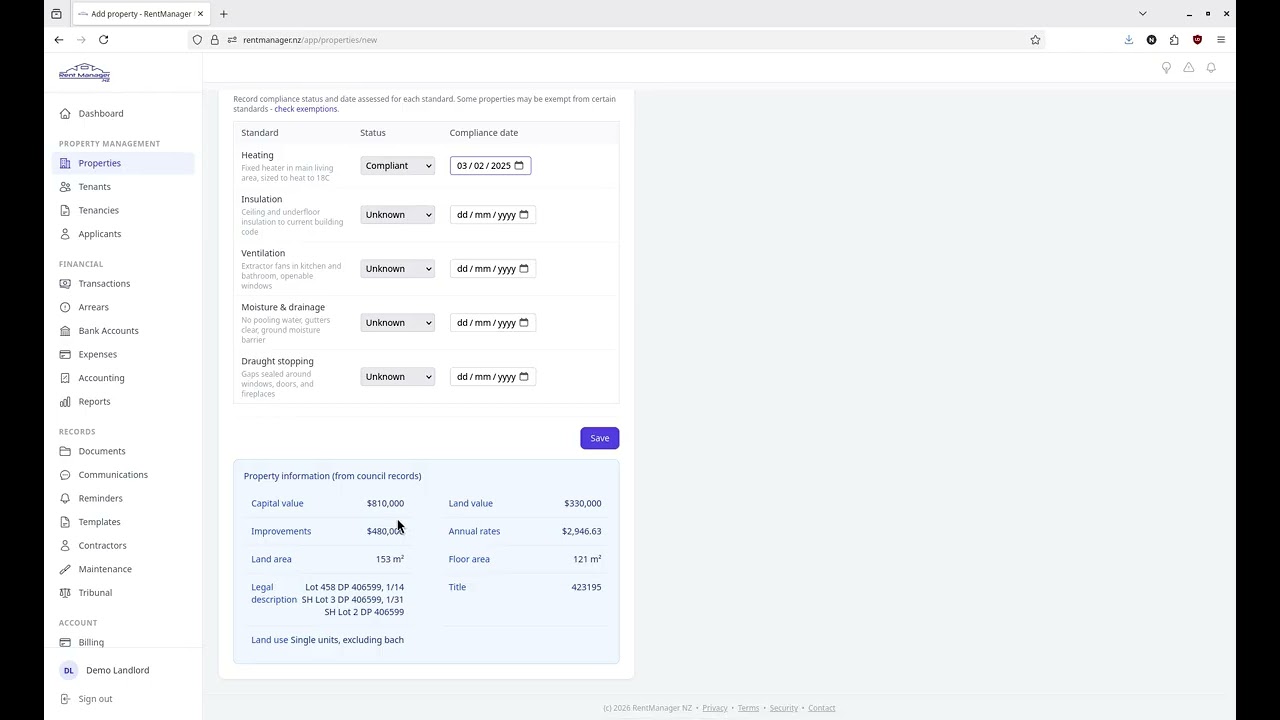
Task: Open the Demo Landlord account profile
Action: coord(105,670)
